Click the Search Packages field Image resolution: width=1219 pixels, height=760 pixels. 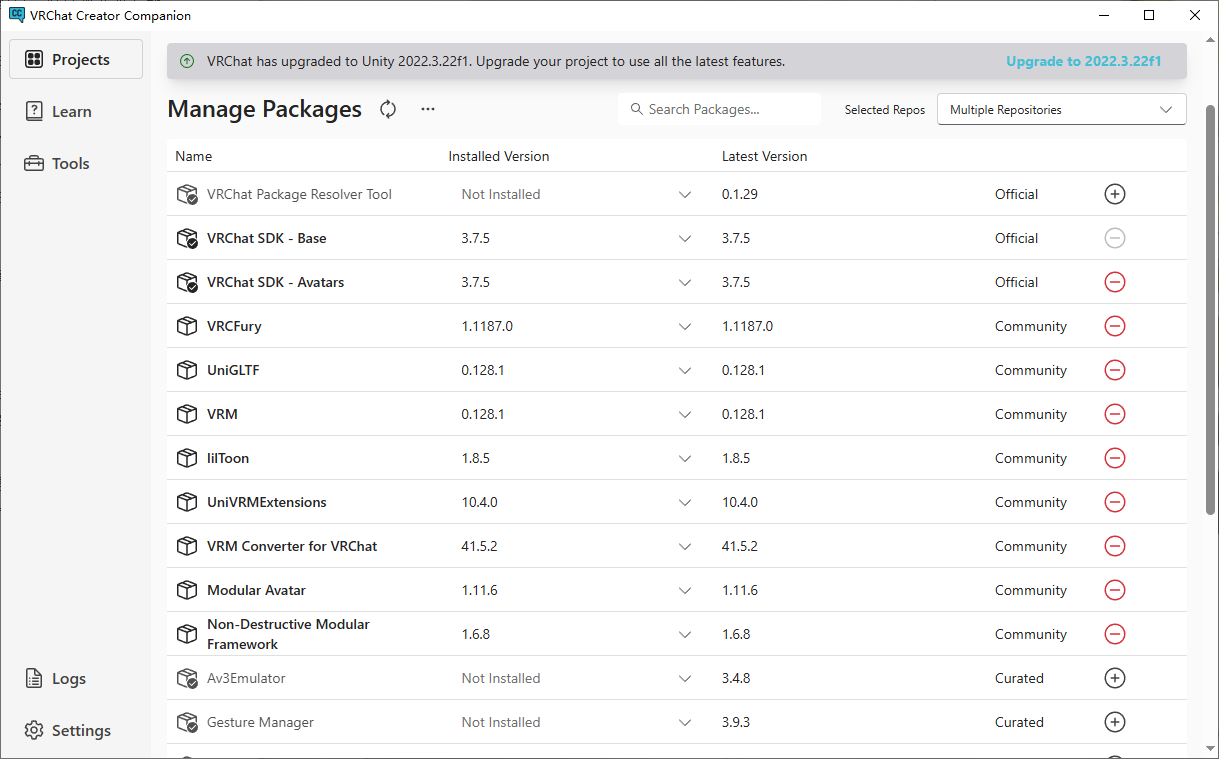(719, 109)
